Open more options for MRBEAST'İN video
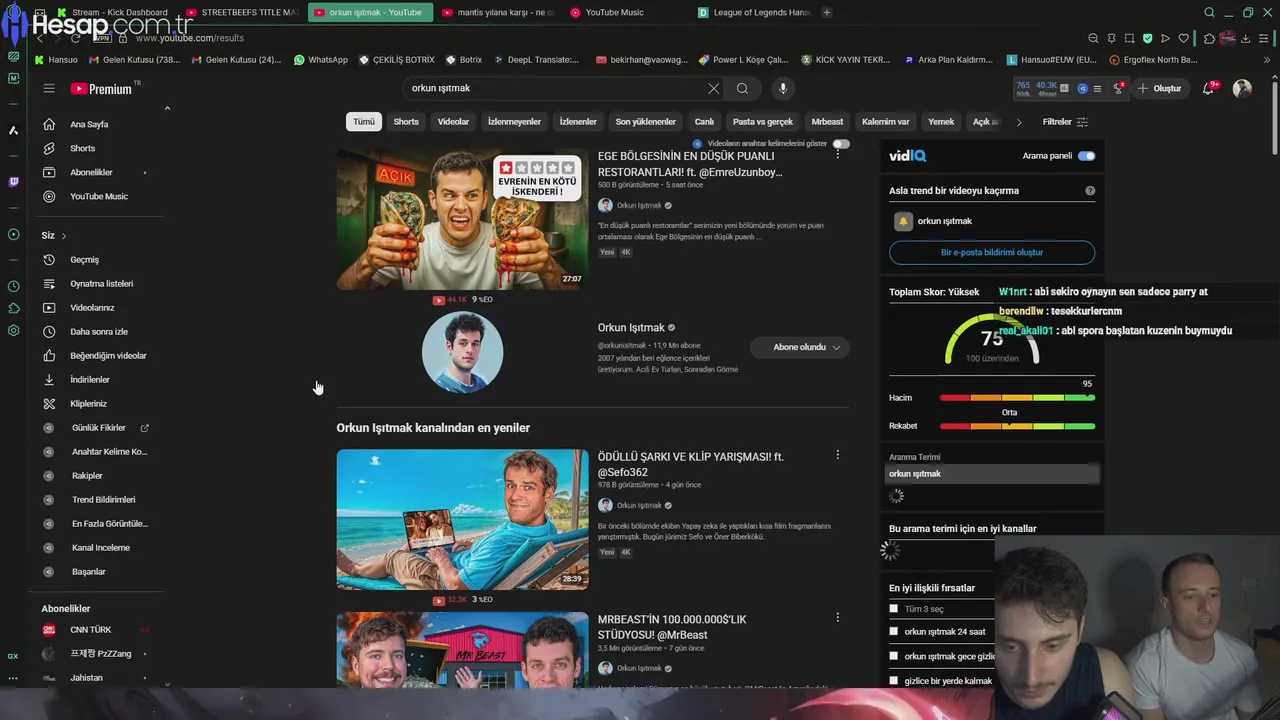The width and height of the screenshot is (1280, 720). (x=838, y=617)
